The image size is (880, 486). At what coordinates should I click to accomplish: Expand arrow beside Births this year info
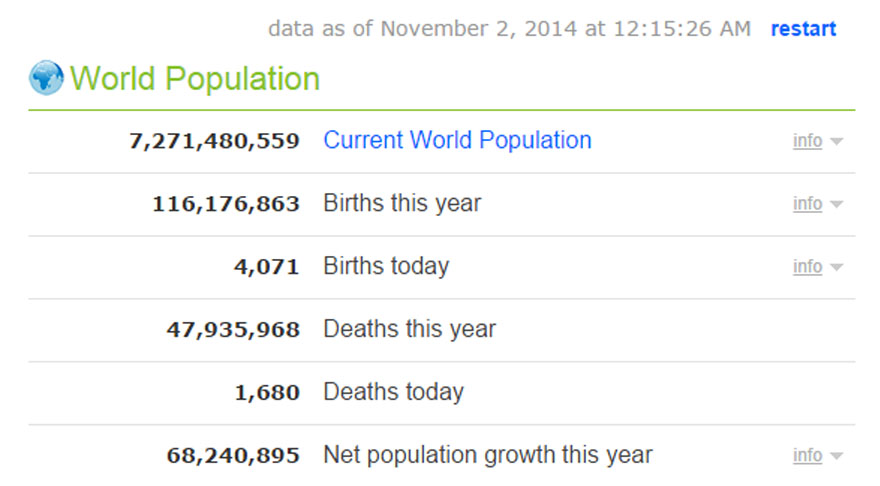click(x=836, y=204)
